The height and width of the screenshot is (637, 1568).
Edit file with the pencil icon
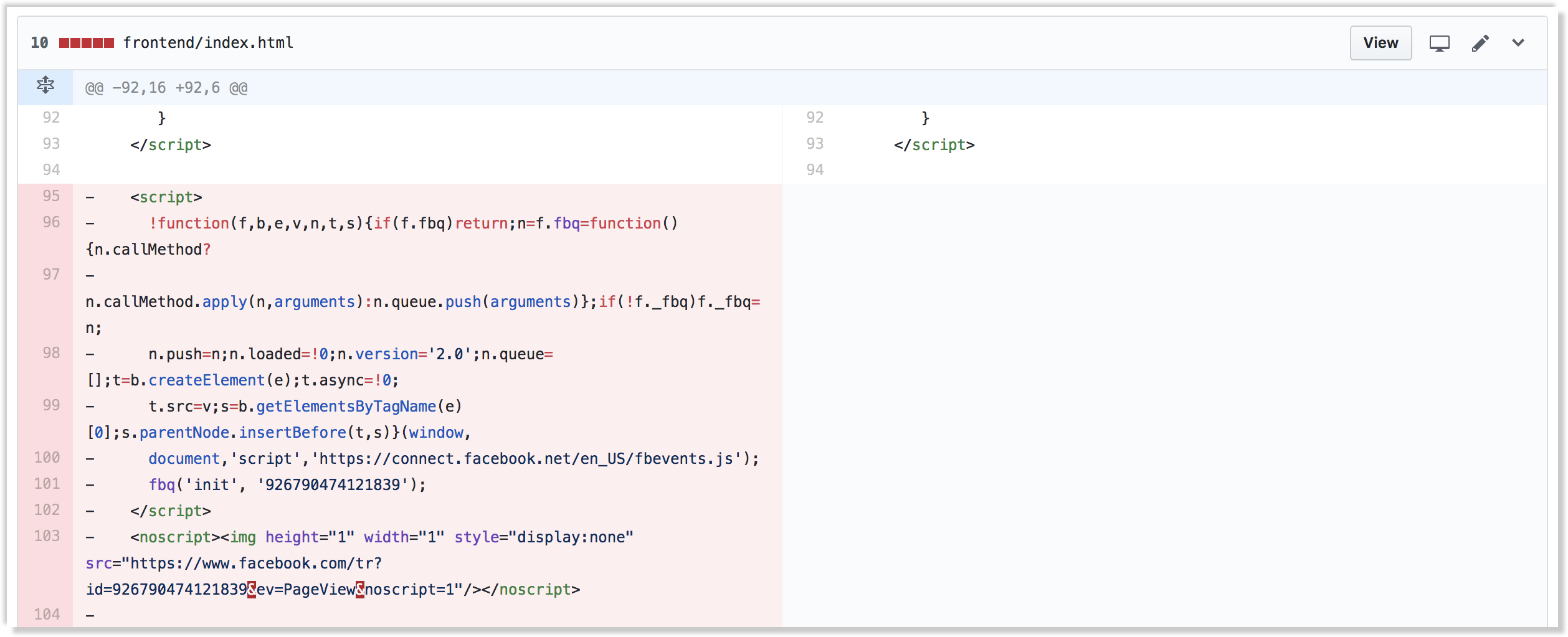pyautogui.click(x=1480, y=43)
